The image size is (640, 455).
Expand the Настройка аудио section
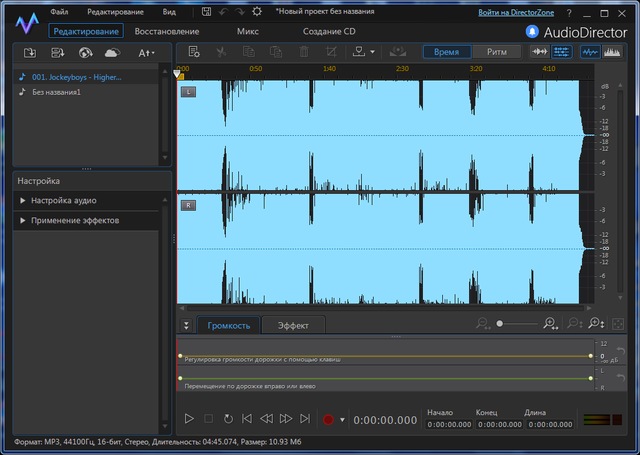63,201
